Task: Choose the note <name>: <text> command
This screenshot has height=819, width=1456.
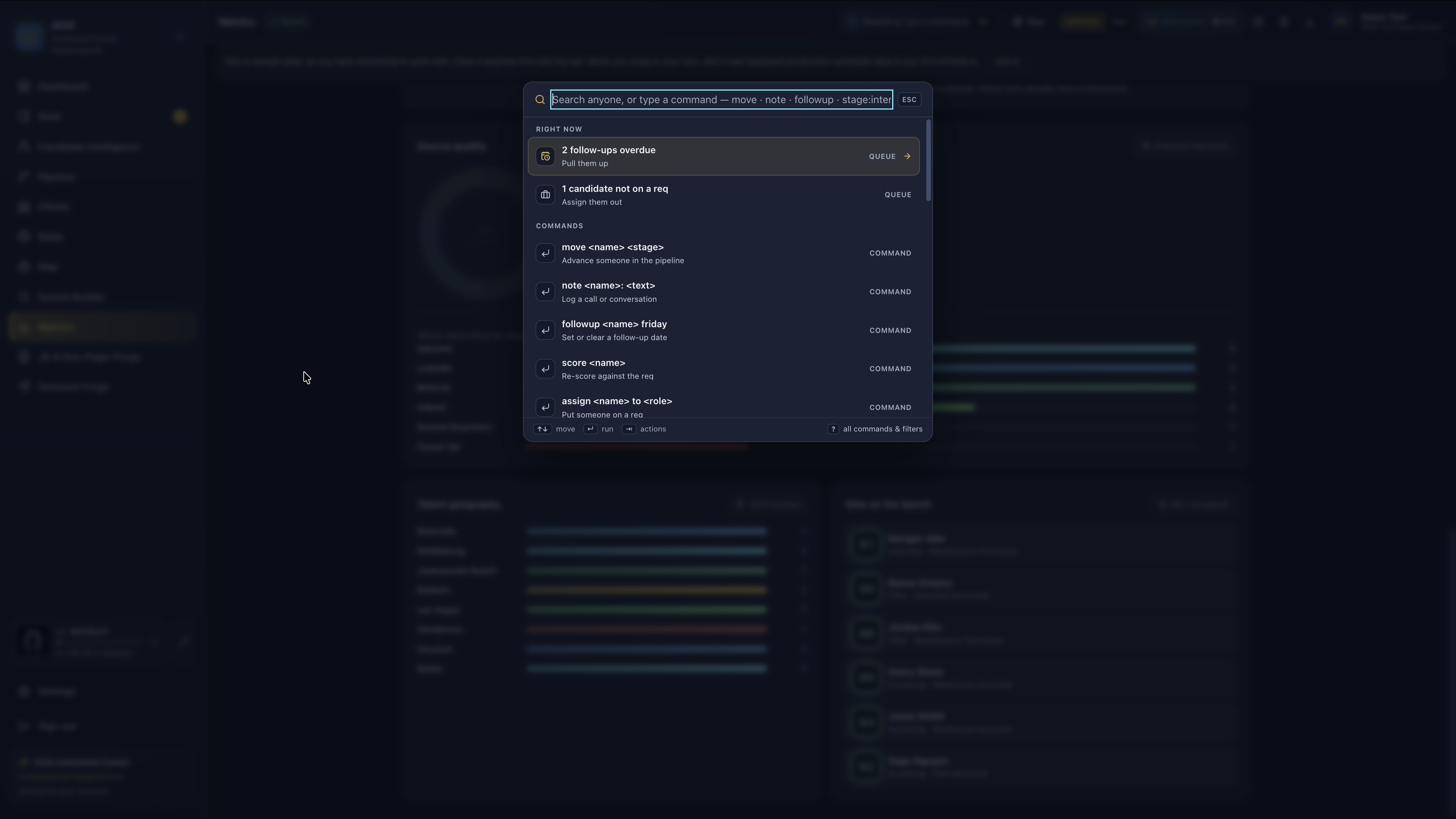Action: pyautogui.click(x=723, y=292)
